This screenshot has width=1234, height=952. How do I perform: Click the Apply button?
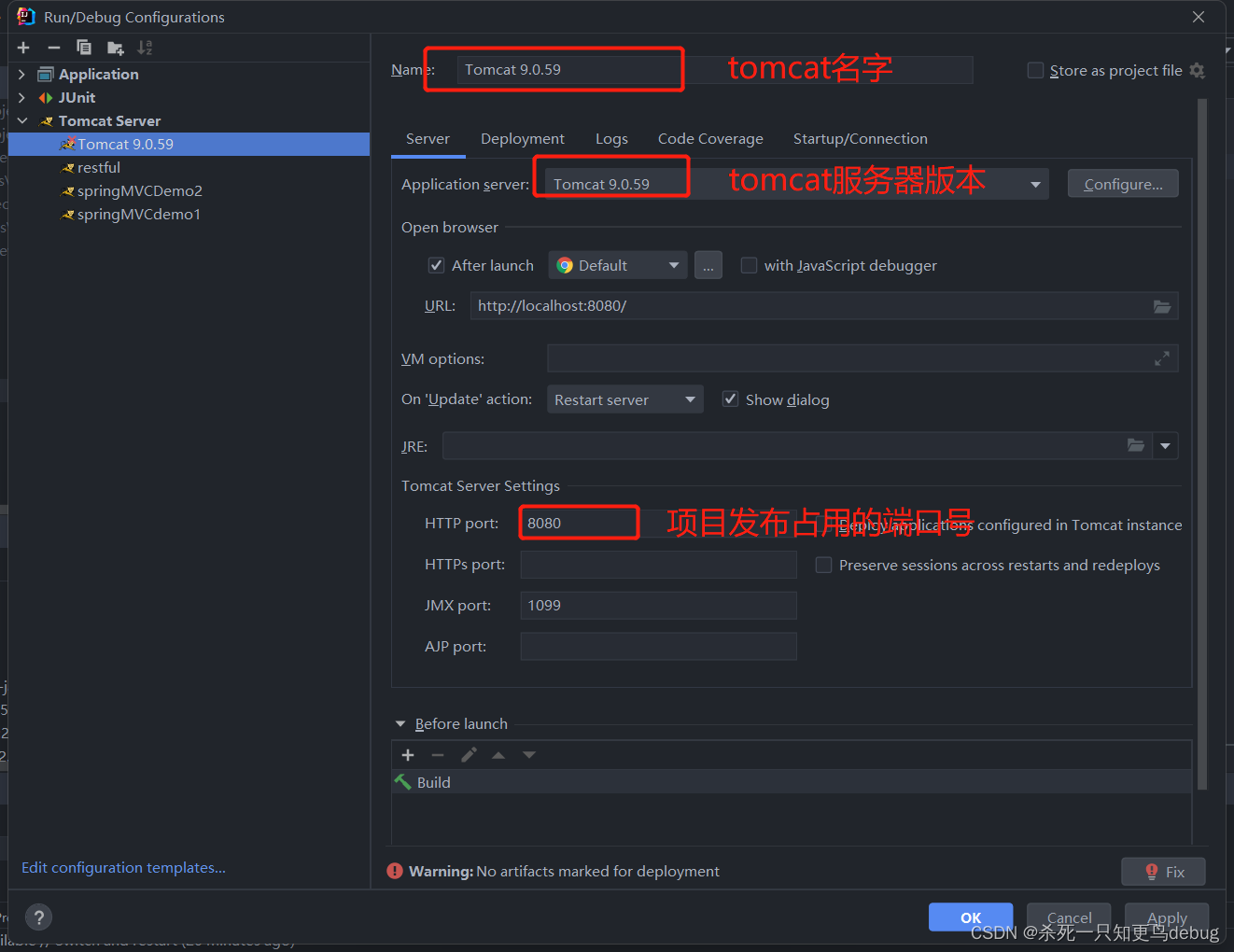(1167, 917)
